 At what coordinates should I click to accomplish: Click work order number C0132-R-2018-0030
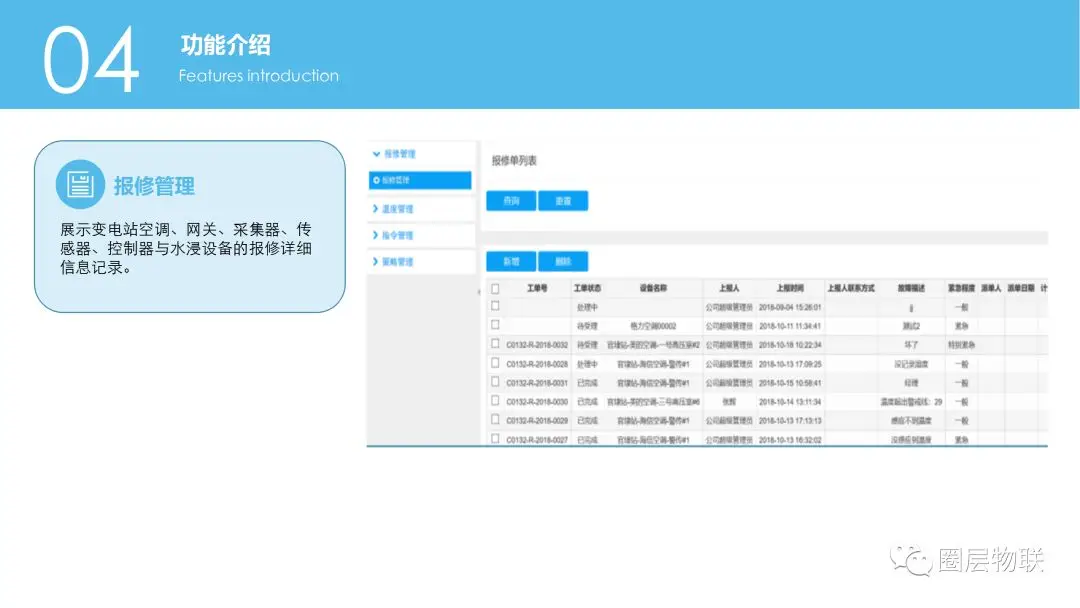point(537,402)
